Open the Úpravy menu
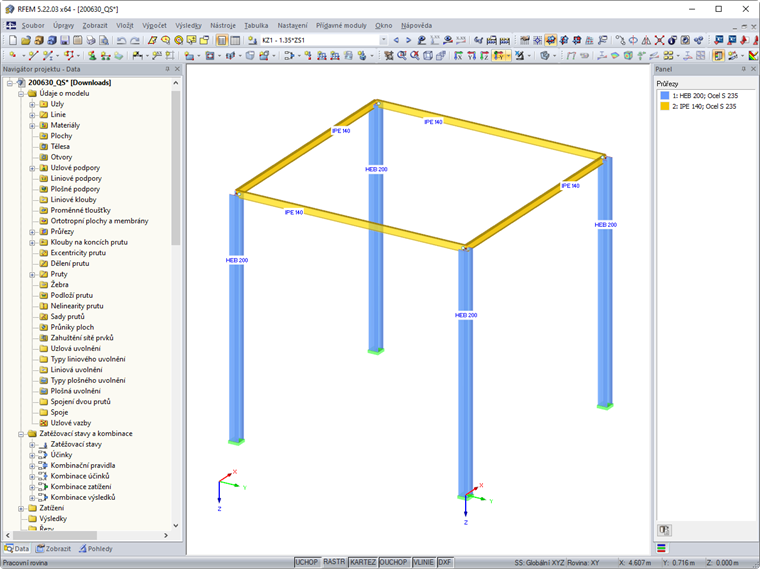760x570 pixels. coord(63,25)
